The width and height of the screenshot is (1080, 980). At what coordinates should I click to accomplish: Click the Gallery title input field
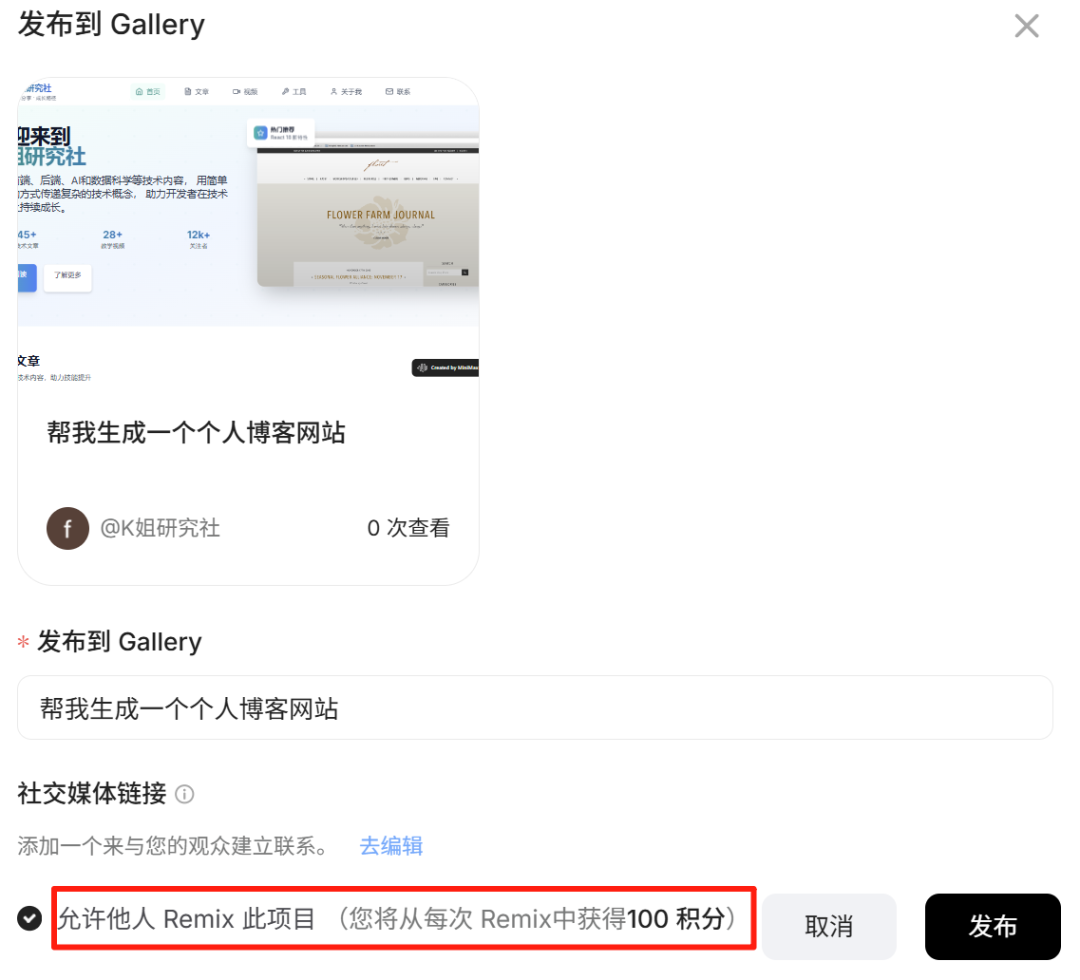click(x=534, y=708)
